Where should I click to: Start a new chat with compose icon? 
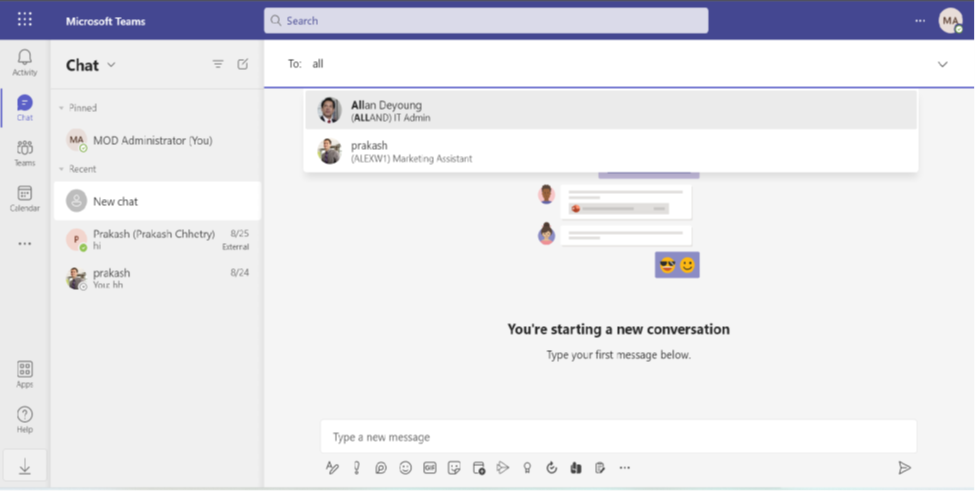[243, 64]
